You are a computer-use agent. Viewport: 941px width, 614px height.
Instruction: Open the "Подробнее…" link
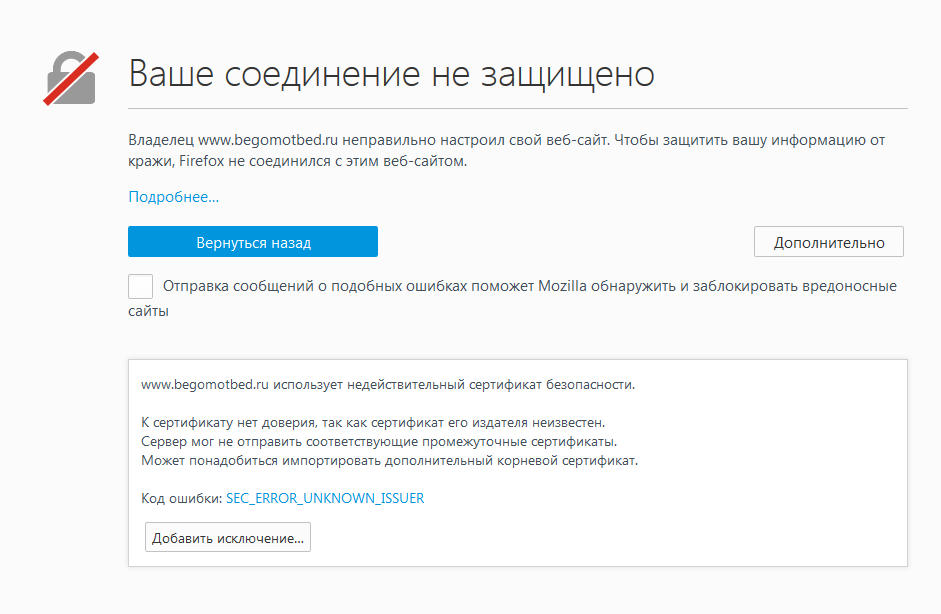173,197
